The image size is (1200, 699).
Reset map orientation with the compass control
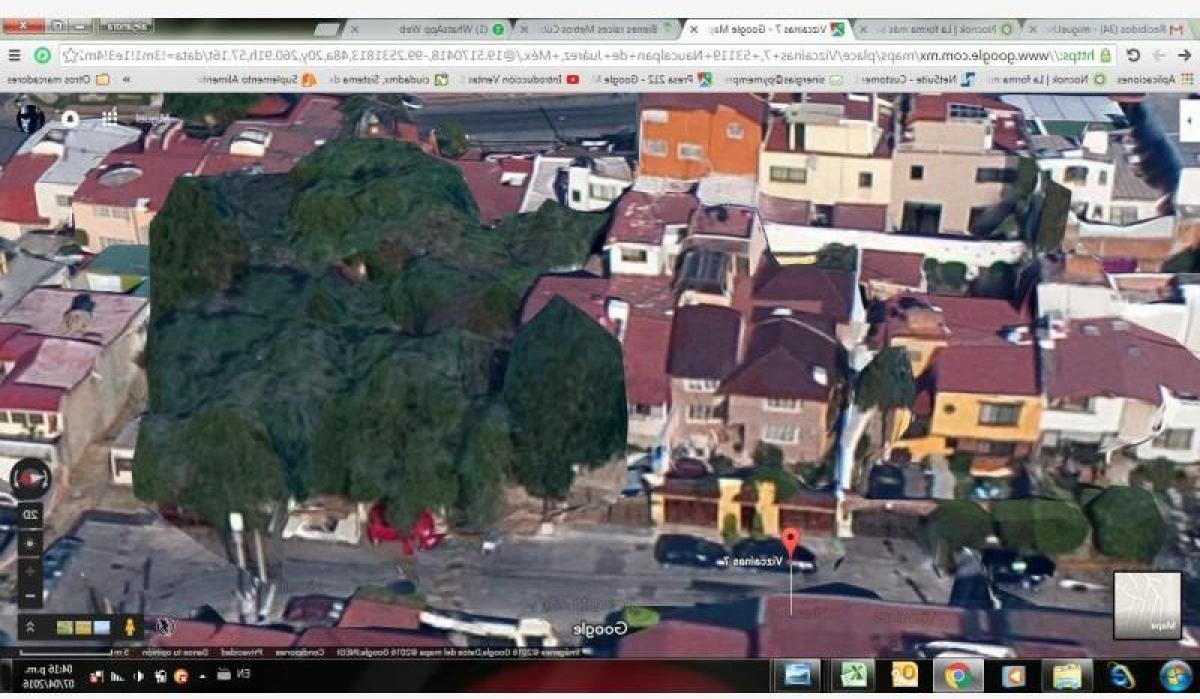(31, 477)
